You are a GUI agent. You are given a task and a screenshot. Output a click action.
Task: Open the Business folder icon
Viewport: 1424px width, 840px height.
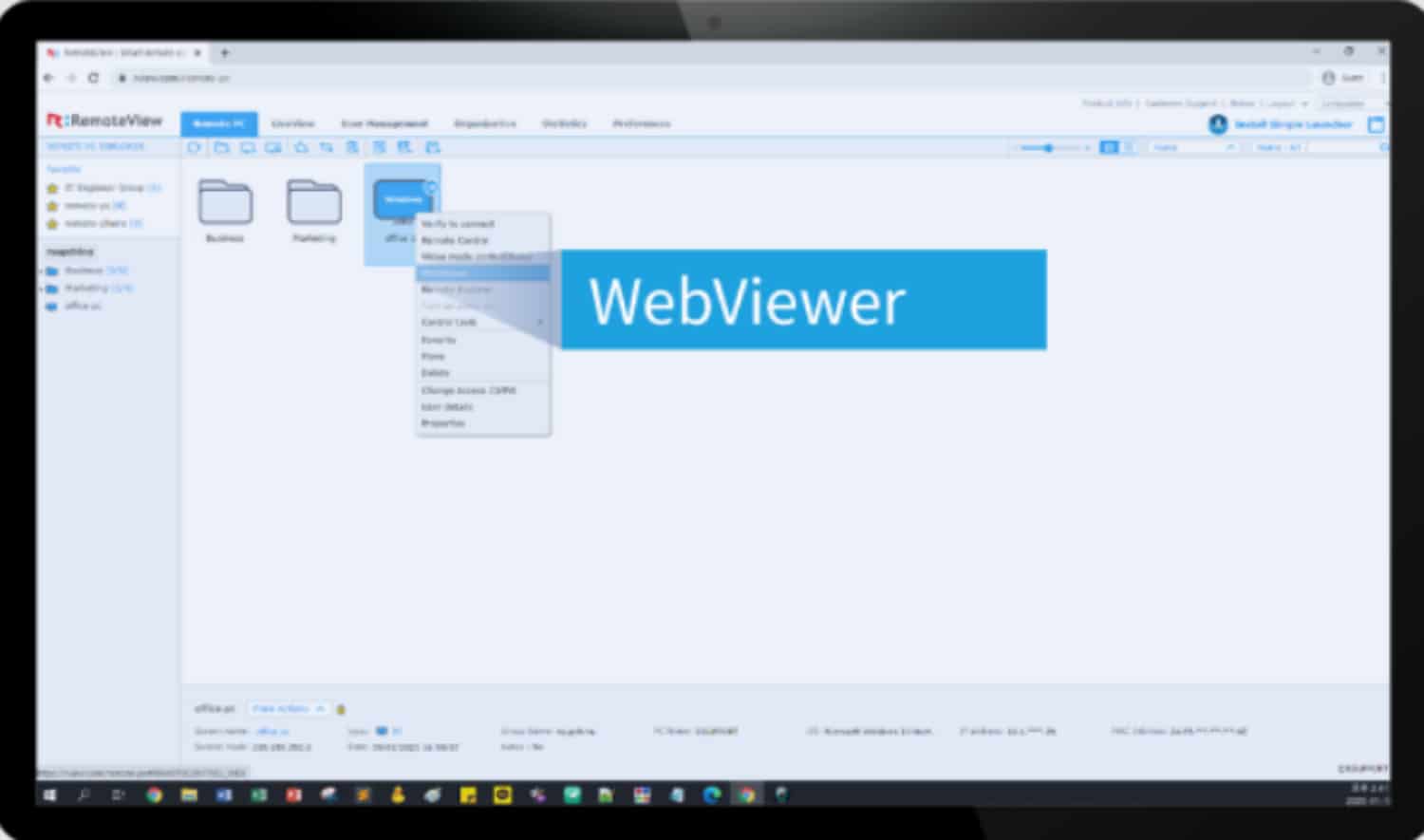[x=225, y=202]
